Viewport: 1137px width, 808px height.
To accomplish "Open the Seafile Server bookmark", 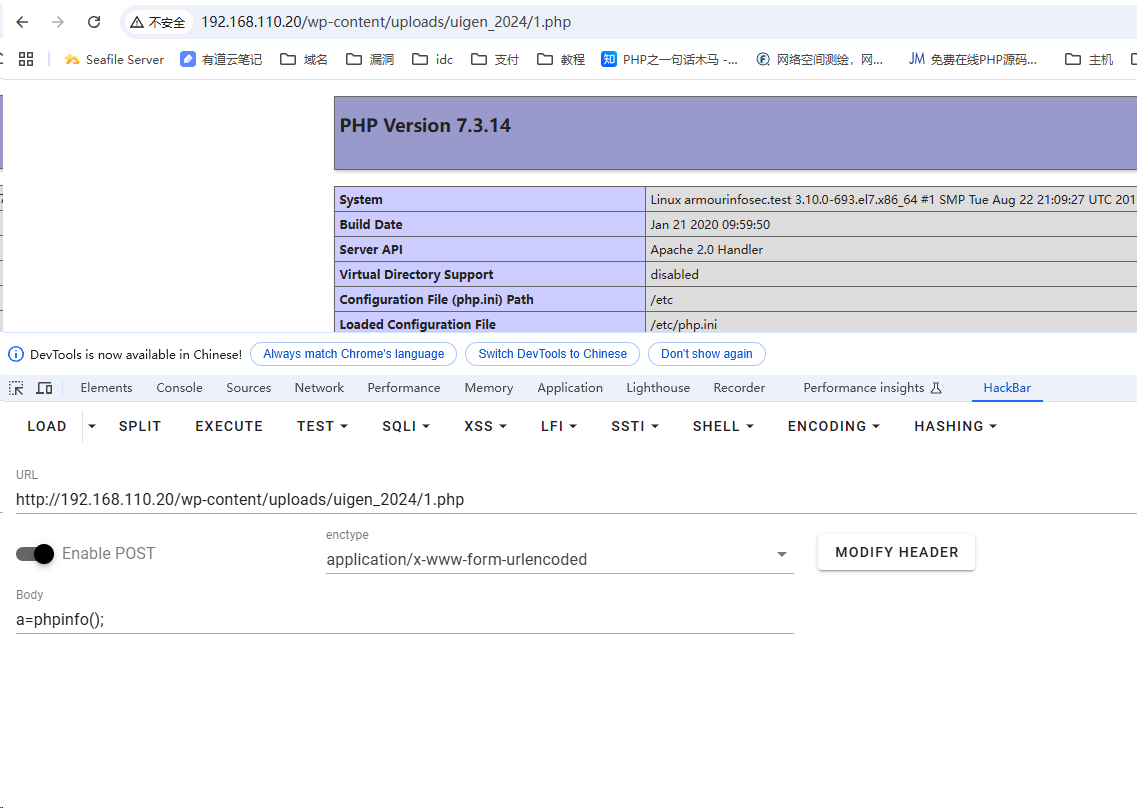I will pyautogui.click(x=114, y=59).
